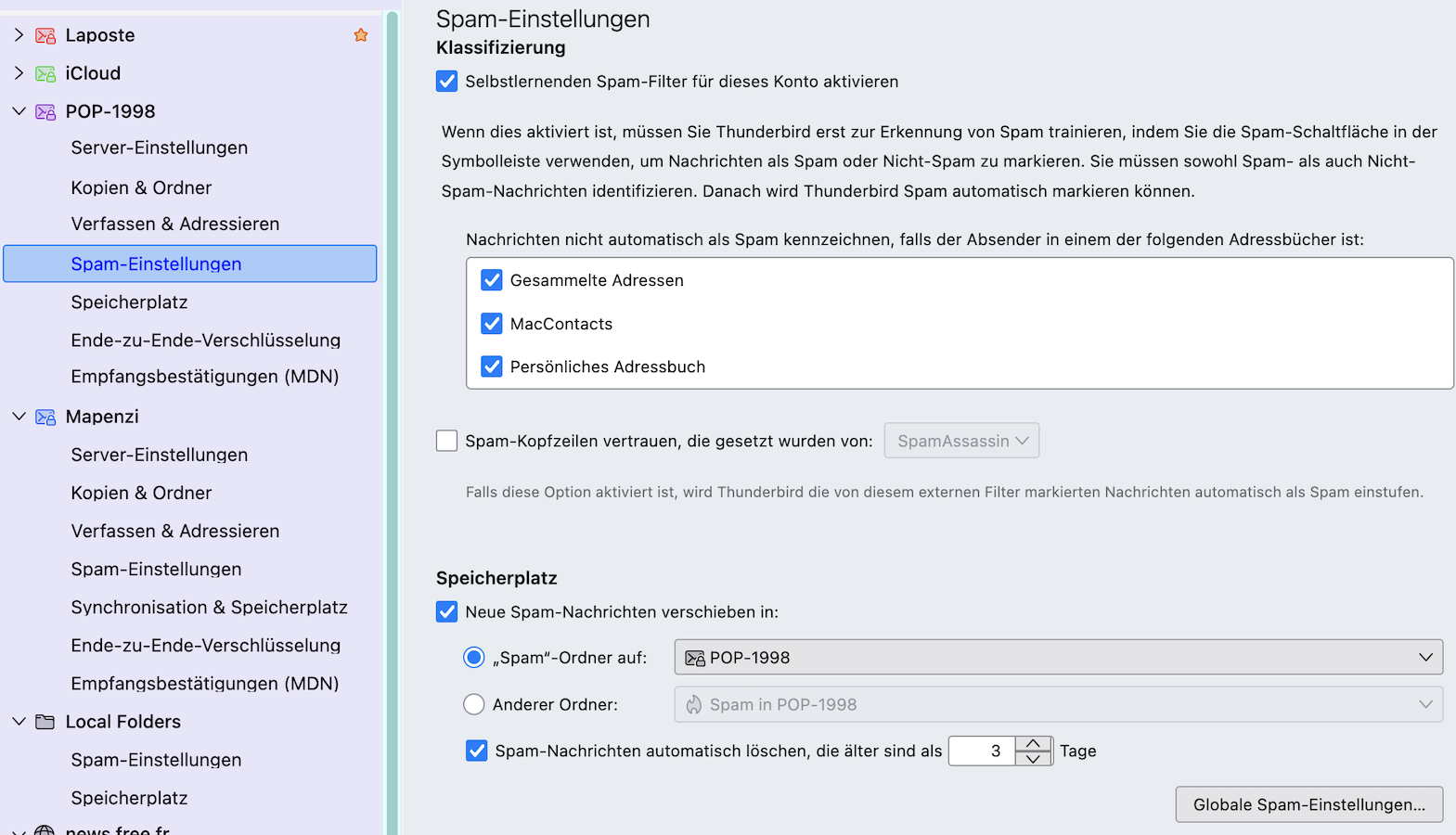1456x835 pixels.
Task: Open Ende-zu-Ende-Verschlüsselung under POP-1998
Action: pyautogui.click(x=206, y=340)
